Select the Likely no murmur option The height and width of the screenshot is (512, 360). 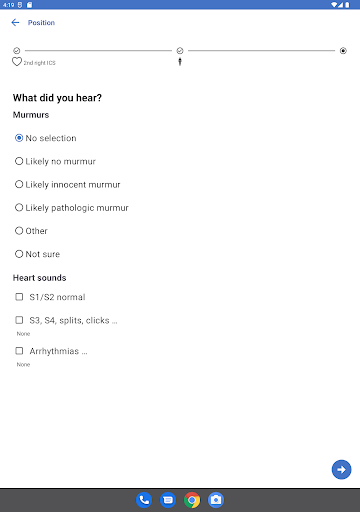point(55,161)
